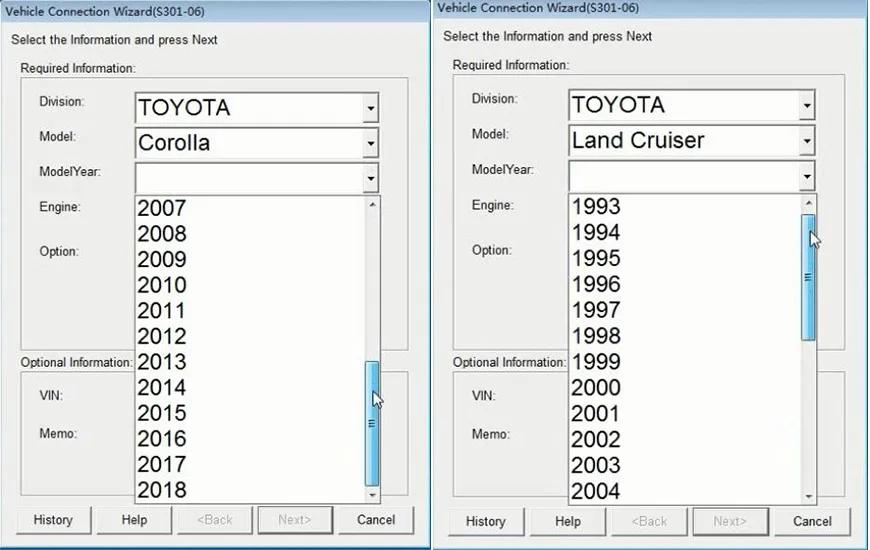Click the scroll-up arrow in Land Cruiser year list
The width and height of the screenshot is (870, 550).
[x=808, y=203]
